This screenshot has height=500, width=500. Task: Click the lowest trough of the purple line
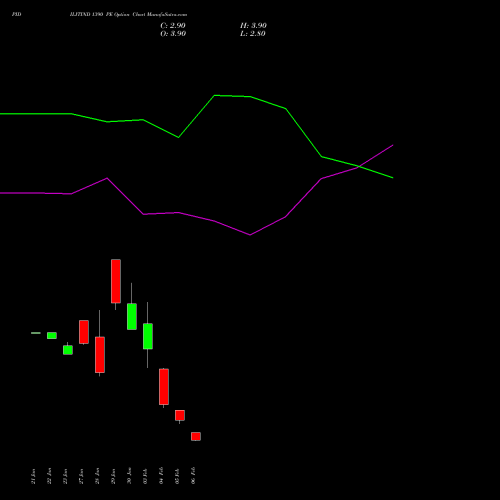tap(250, 235)
